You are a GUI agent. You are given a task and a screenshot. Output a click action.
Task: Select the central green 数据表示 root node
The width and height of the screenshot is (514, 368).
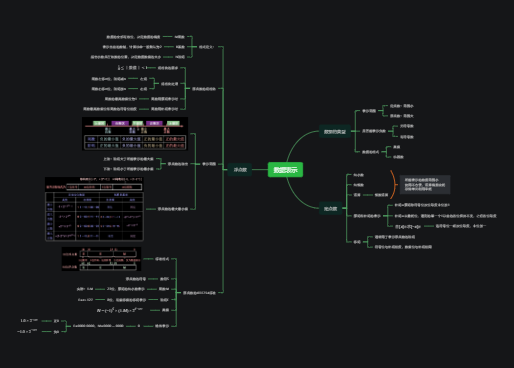(x=285, y=170)
